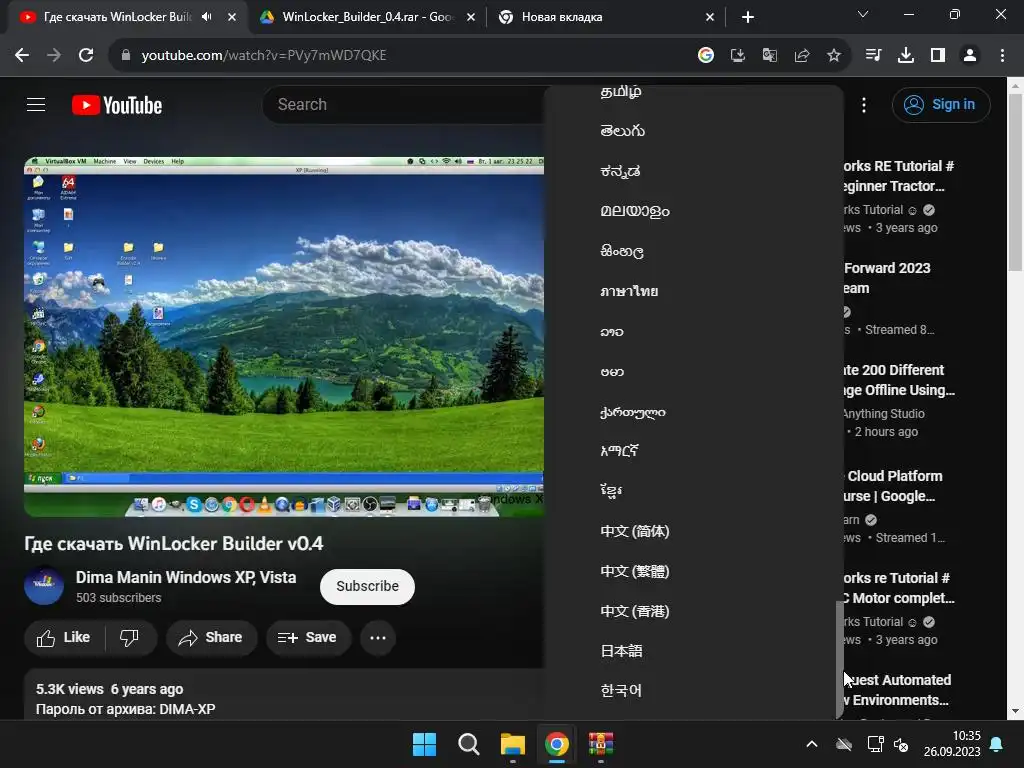Like the video
Viewport: 1024px width, 768px height.
pyautogui.click(x=64, y=637)
